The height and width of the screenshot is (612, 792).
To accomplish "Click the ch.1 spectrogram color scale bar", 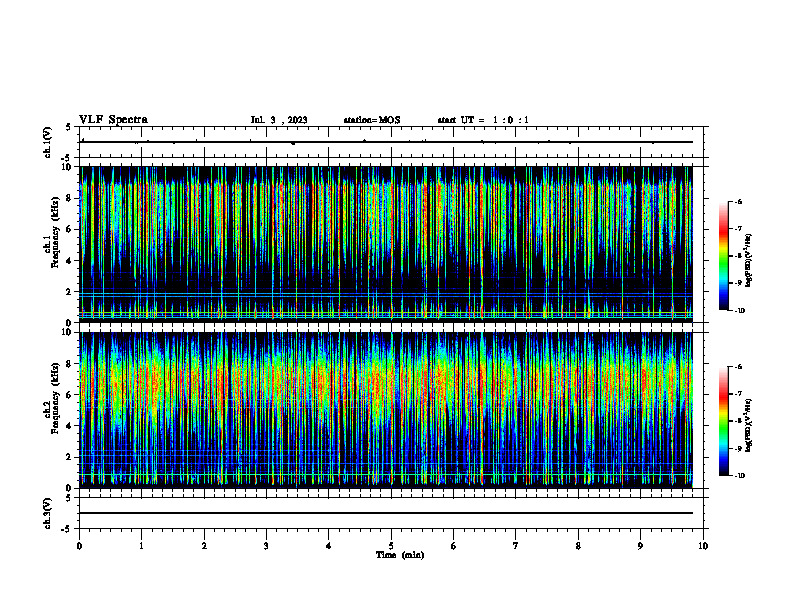I will point(723,256).
